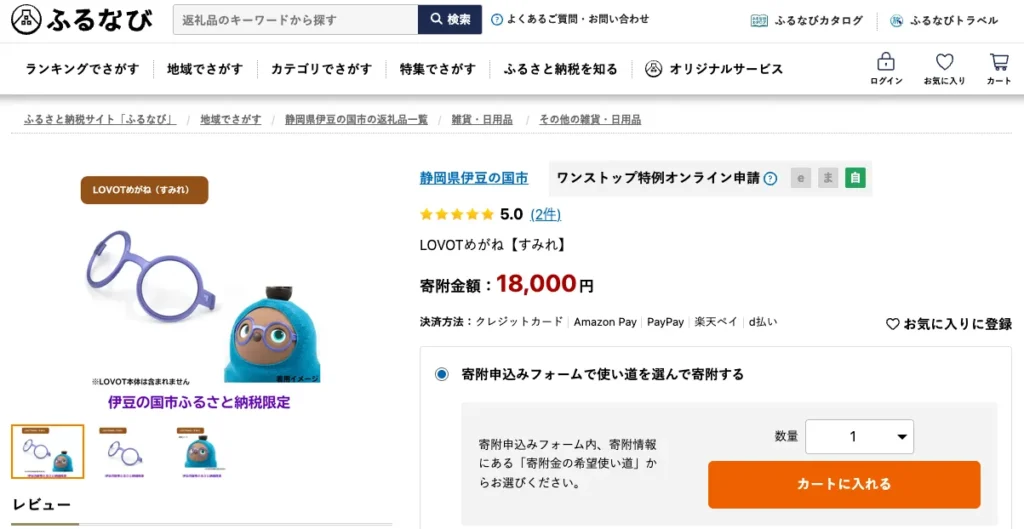1024x529 pixels.
Task: Click the Furunavi home logo
Action: click(x=82, y=20)
